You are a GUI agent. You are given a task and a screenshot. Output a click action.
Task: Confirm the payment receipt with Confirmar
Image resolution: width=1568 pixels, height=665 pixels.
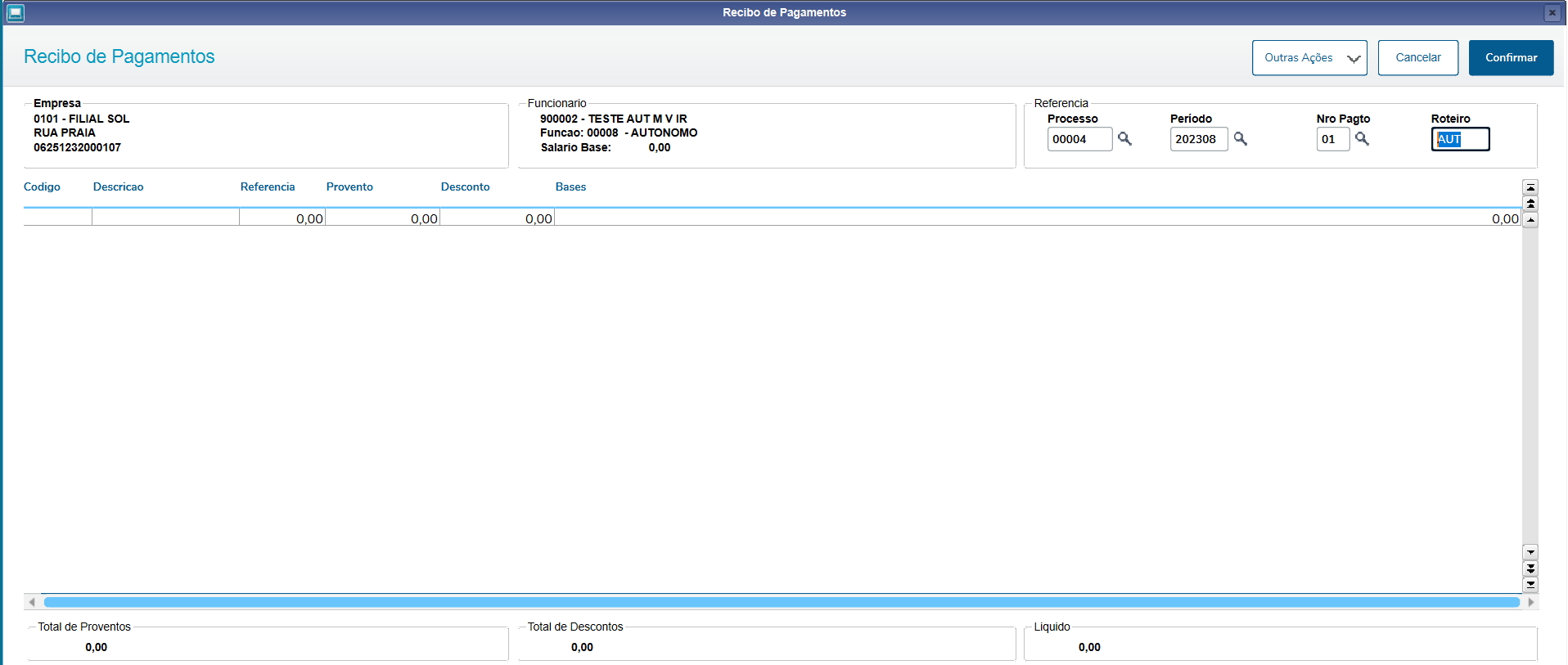click(x=1511, y=58)
